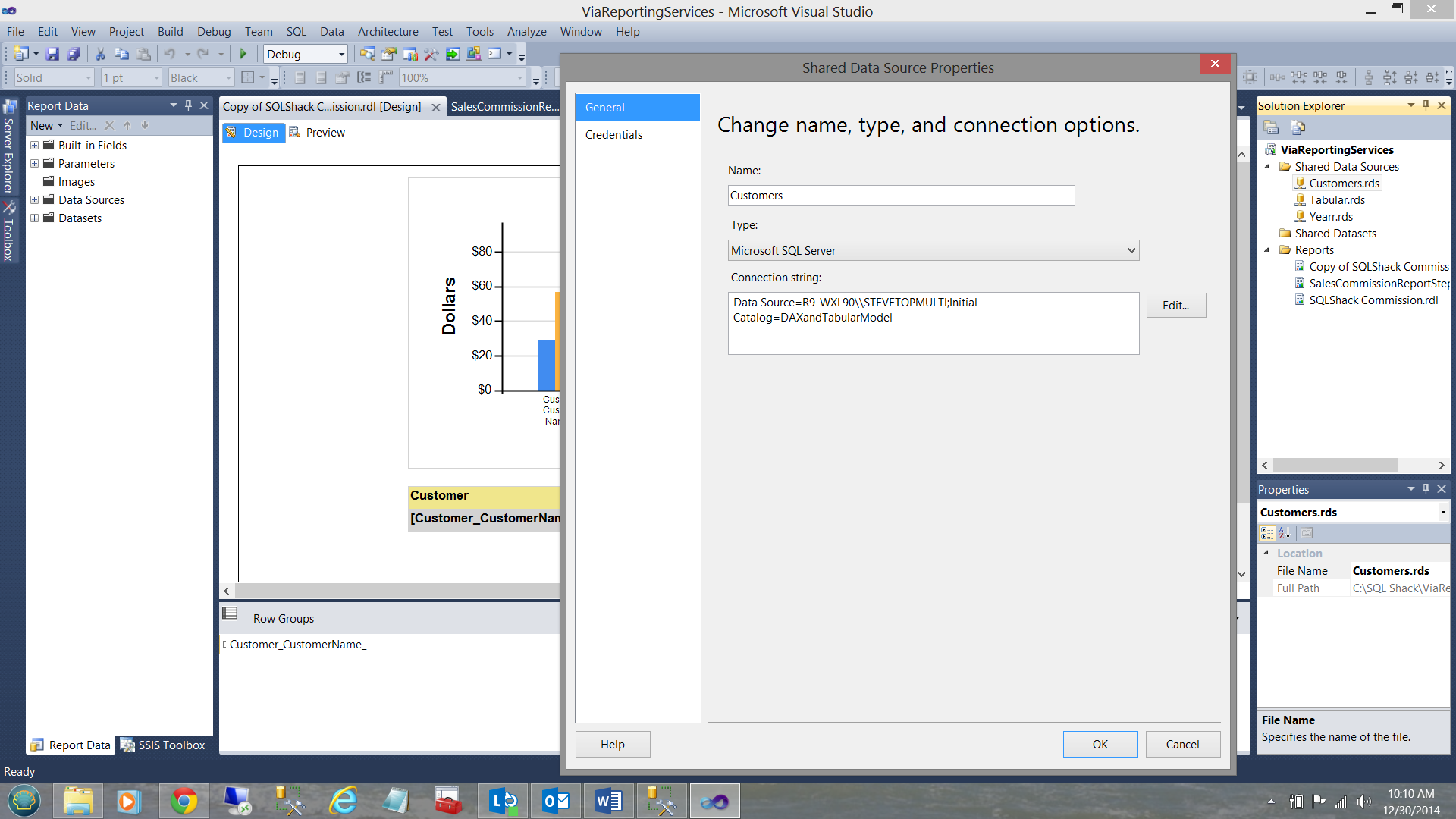Click the Save All toolbar icon
Screen dimensions: 1456x819
point(74,54)
